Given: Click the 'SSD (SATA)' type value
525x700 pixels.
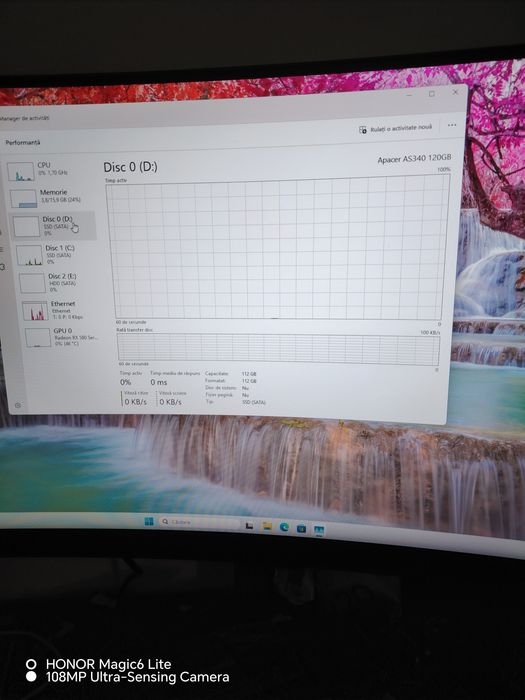Looking at the screenshot, I should tap(254, 402).
